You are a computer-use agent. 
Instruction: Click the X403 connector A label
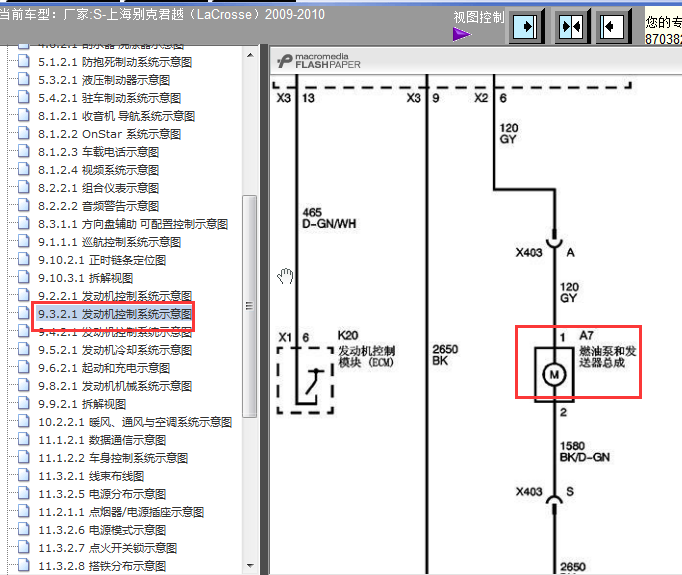click(x=545, y=253)
